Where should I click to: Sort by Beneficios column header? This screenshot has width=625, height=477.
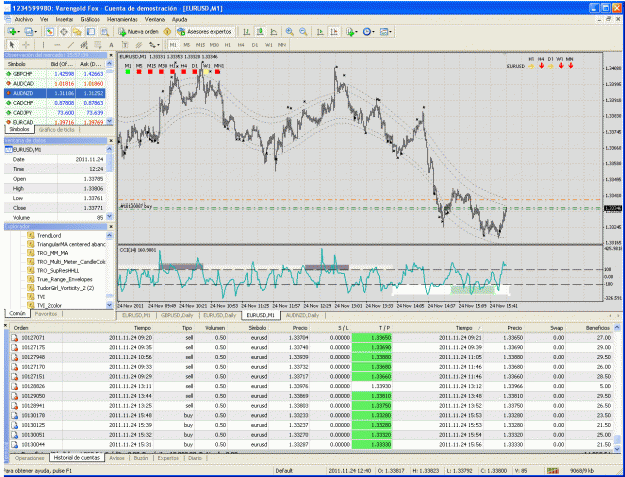click(597, 328)
